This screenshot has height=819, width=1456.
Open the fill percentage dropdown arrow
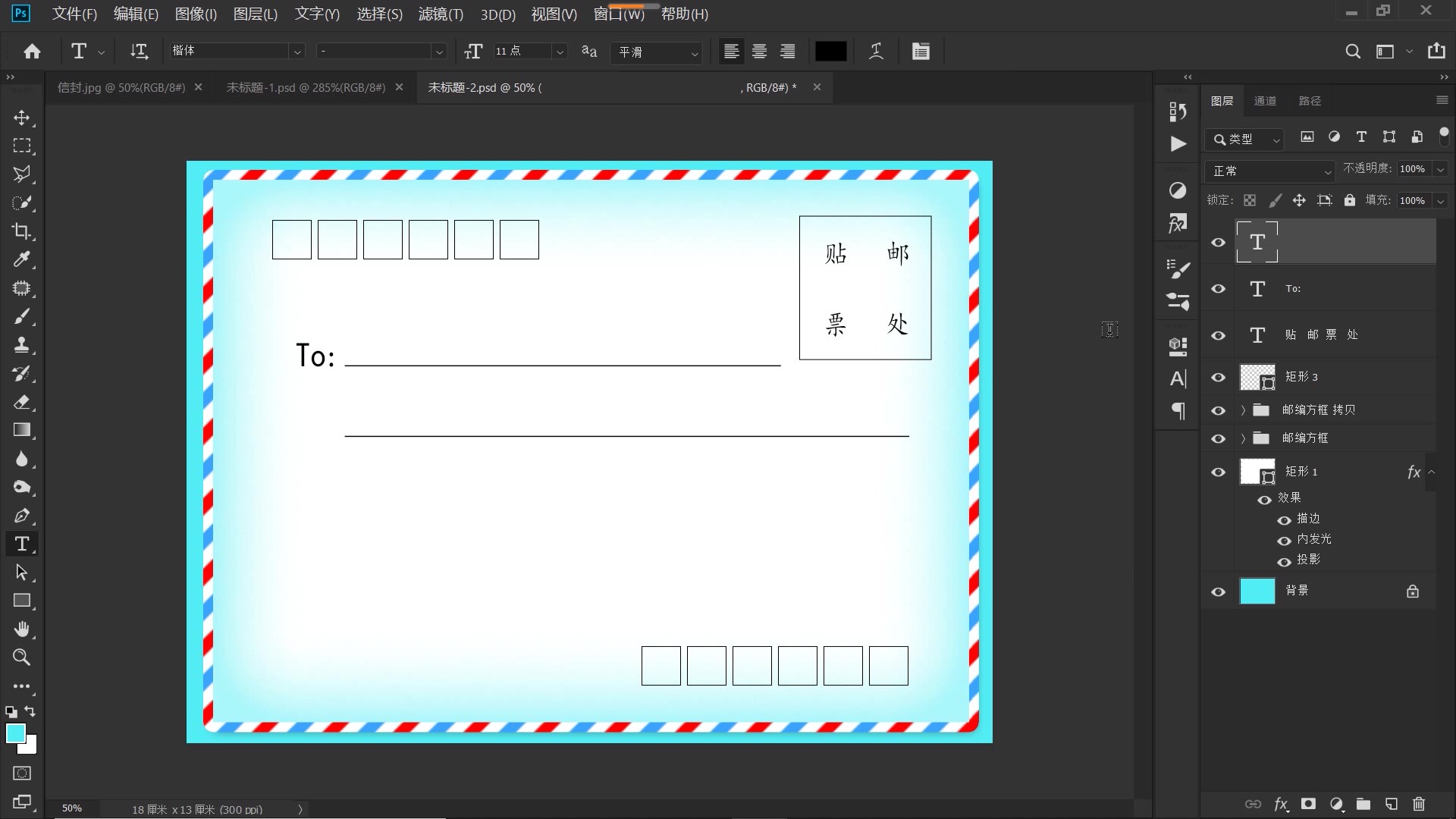coord(1440,201)
